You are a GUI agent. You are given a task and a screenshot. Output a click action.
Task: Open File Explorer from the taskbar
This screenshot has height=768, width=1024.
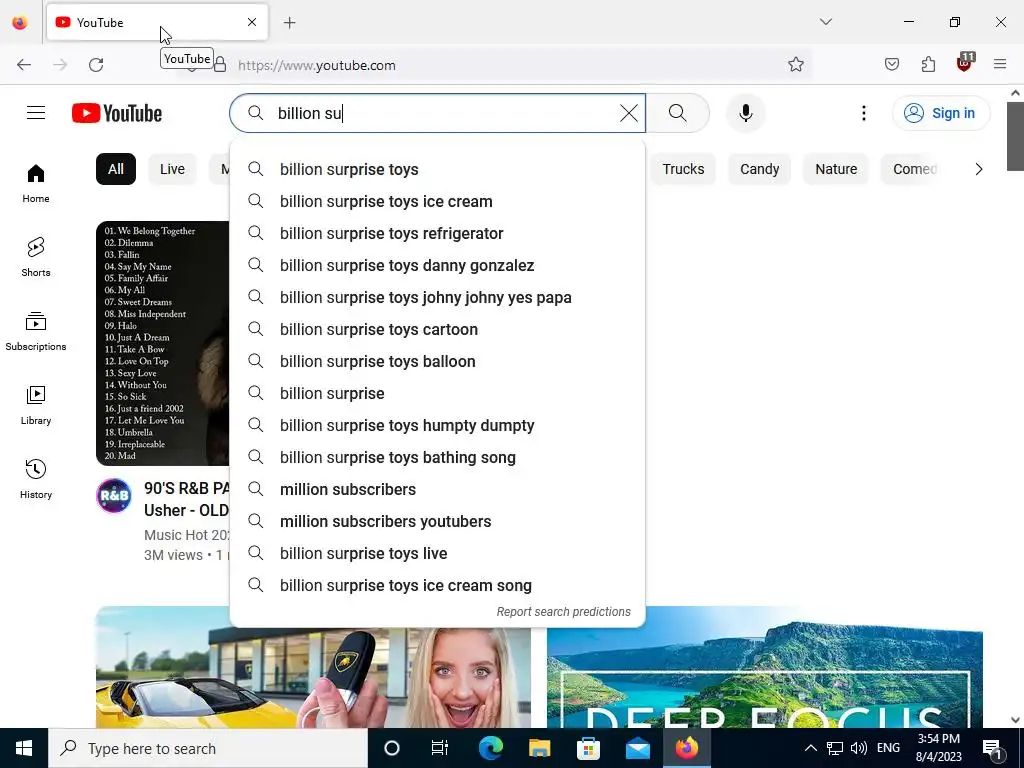(x=539, y=748)
